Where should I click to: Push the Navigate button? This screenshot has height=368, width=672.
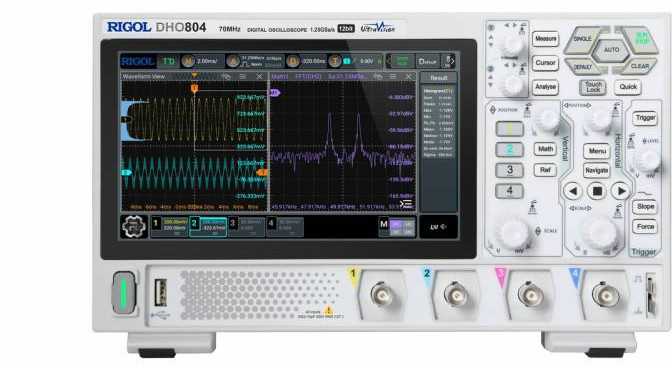(x=597, y=171)
